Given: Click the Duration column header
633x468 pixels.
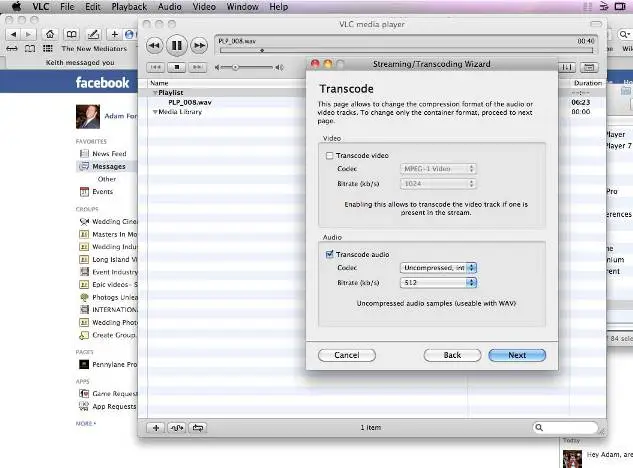Looking at the screenshot, I should (x=587, y=83).
